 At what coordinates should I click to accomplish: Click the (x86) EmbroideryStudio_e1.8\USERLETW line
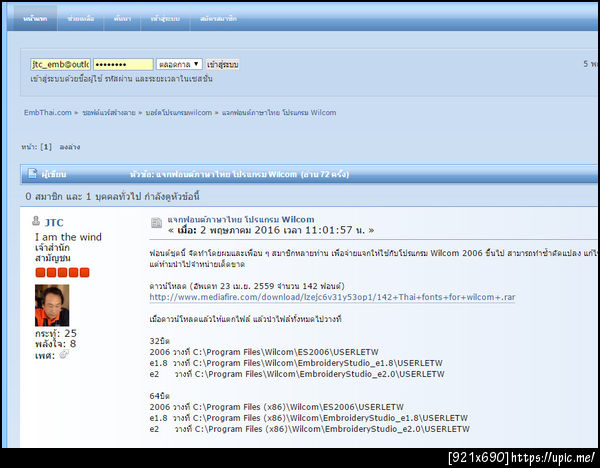[308, 418]
